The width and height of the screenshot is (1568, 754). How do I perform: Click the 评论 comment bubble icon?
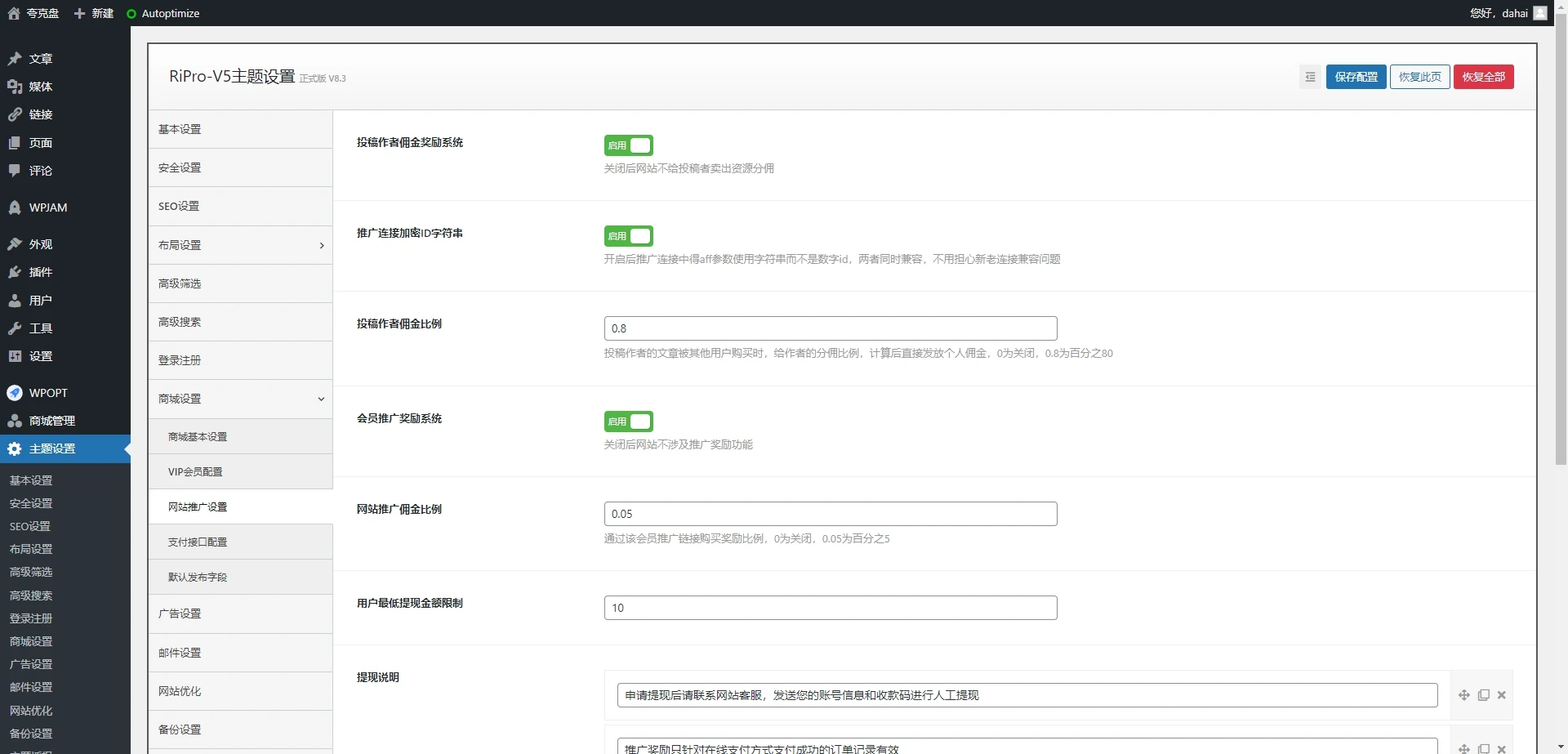15,171
